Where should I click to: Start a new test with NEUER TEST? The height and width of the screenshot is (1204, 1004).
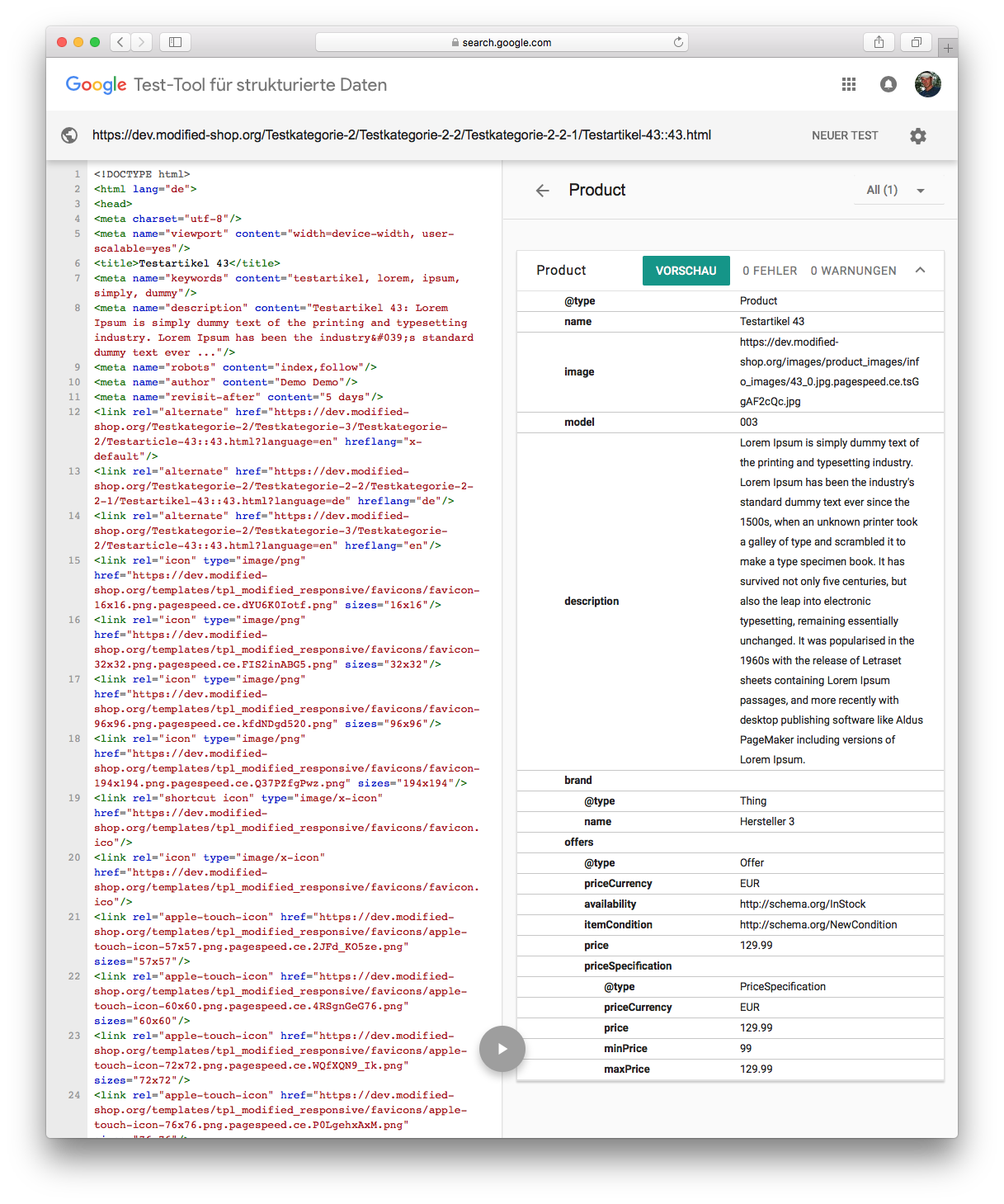(844, 135)
